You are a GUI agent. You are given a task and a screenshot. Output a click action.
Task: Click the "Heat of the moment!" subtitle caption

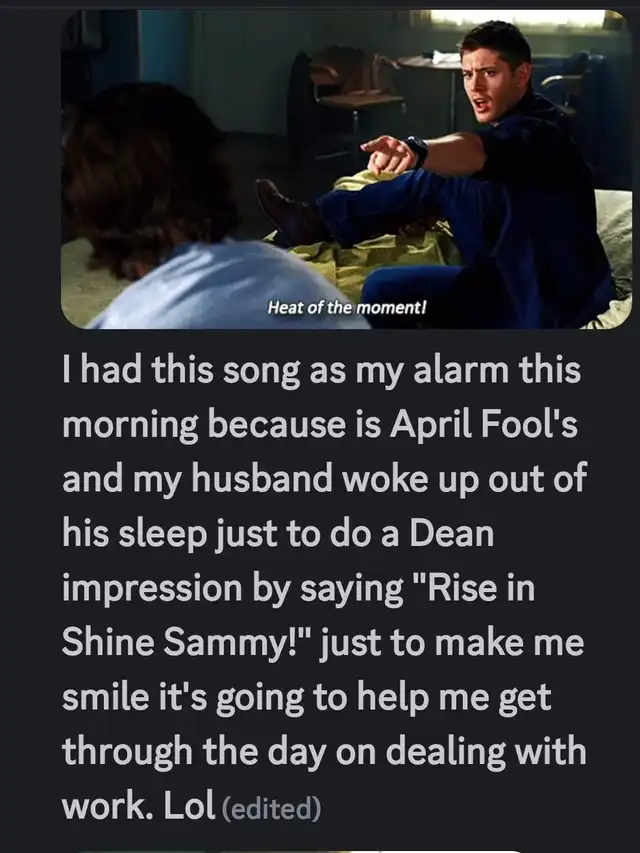point(347,308)
